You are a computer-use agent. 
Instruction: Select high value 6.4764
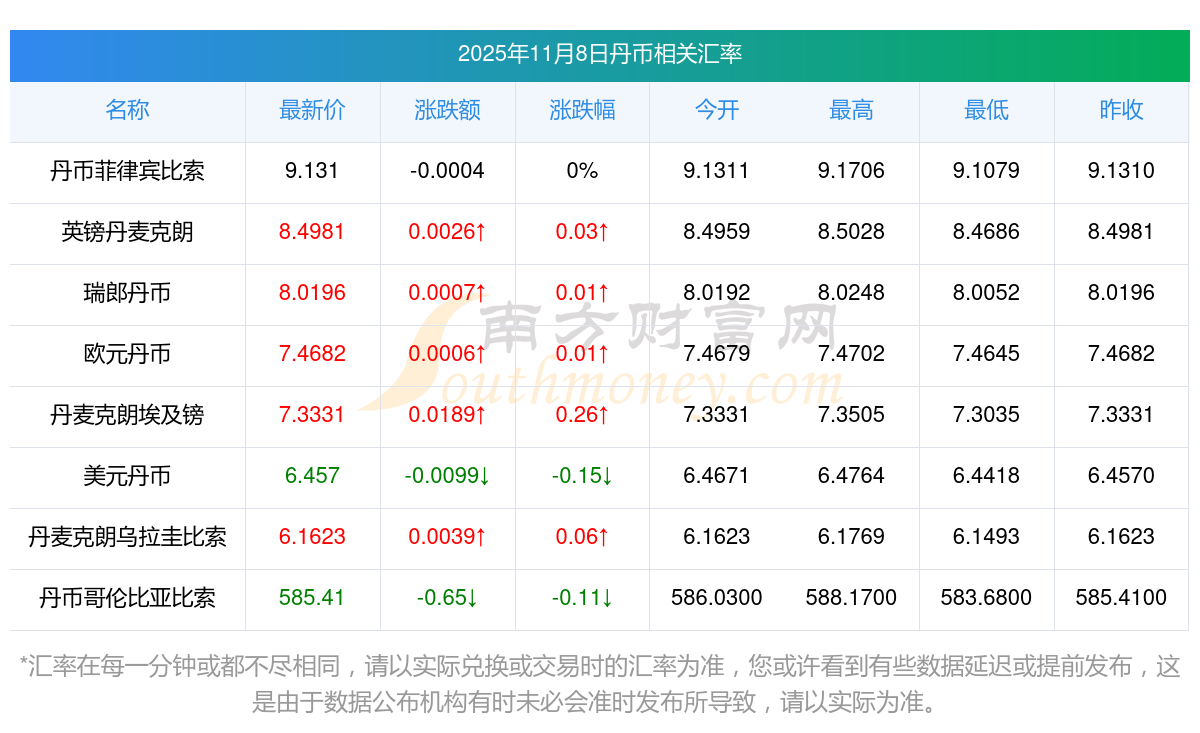tap(851, 476)
